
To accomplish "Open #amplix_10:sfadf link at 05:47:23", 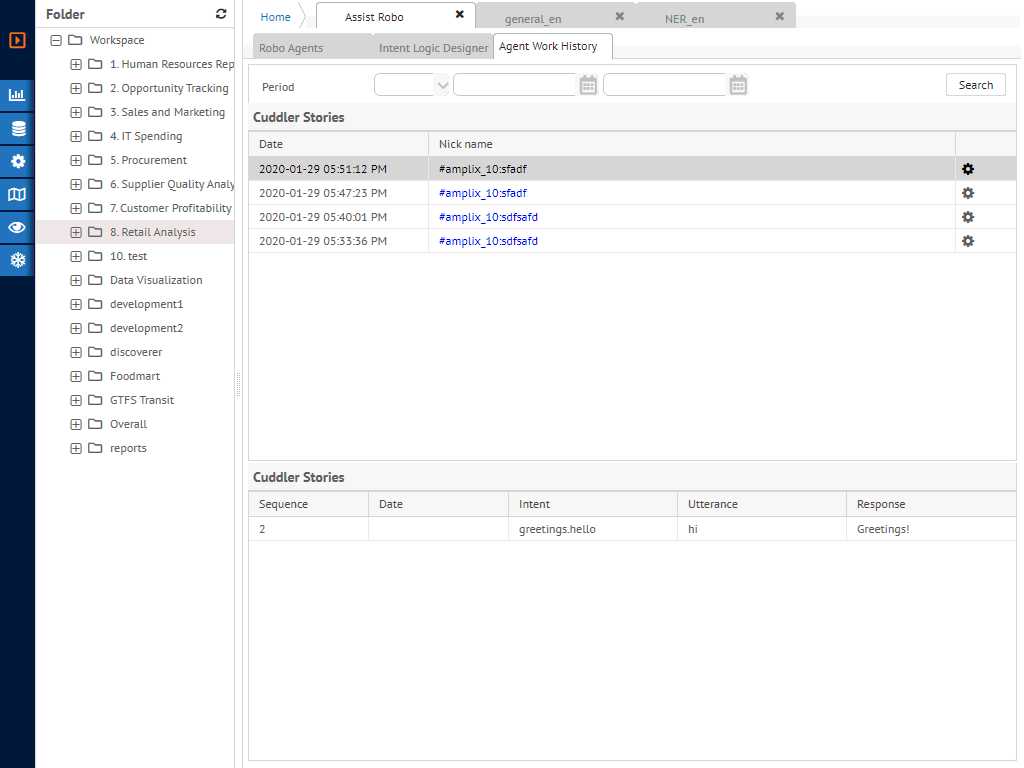I will 483,193.
